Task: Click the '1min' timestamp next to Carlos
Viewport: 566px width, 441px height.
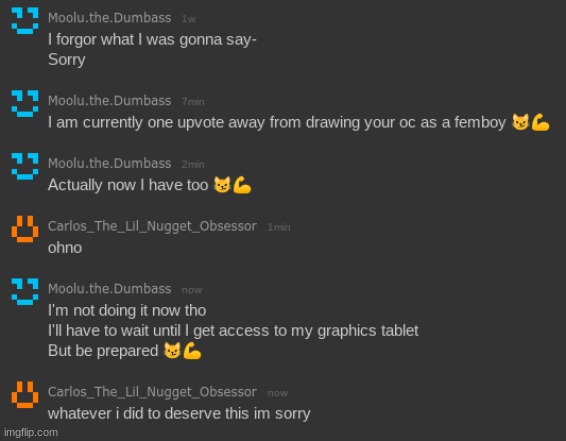Action: (x=279, y=227)
